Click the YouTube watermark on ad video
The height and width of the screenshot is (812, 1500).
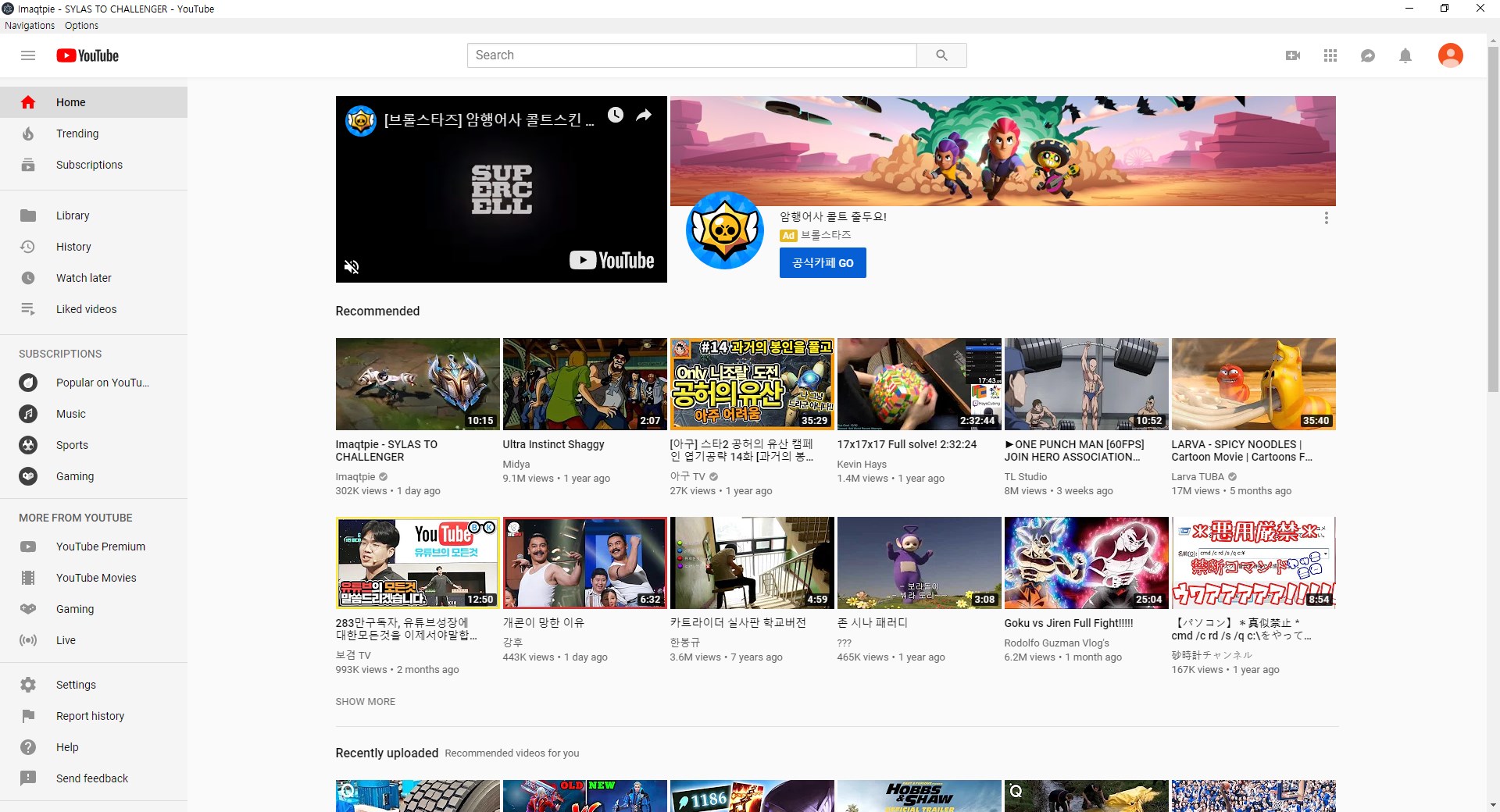(612, 260)
